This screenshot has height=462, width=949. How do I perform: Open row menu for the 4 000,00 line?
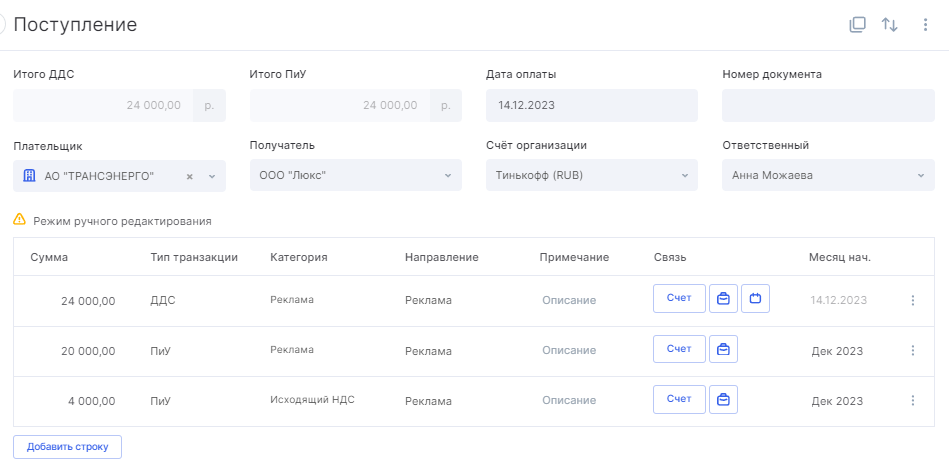pos(913,401)
